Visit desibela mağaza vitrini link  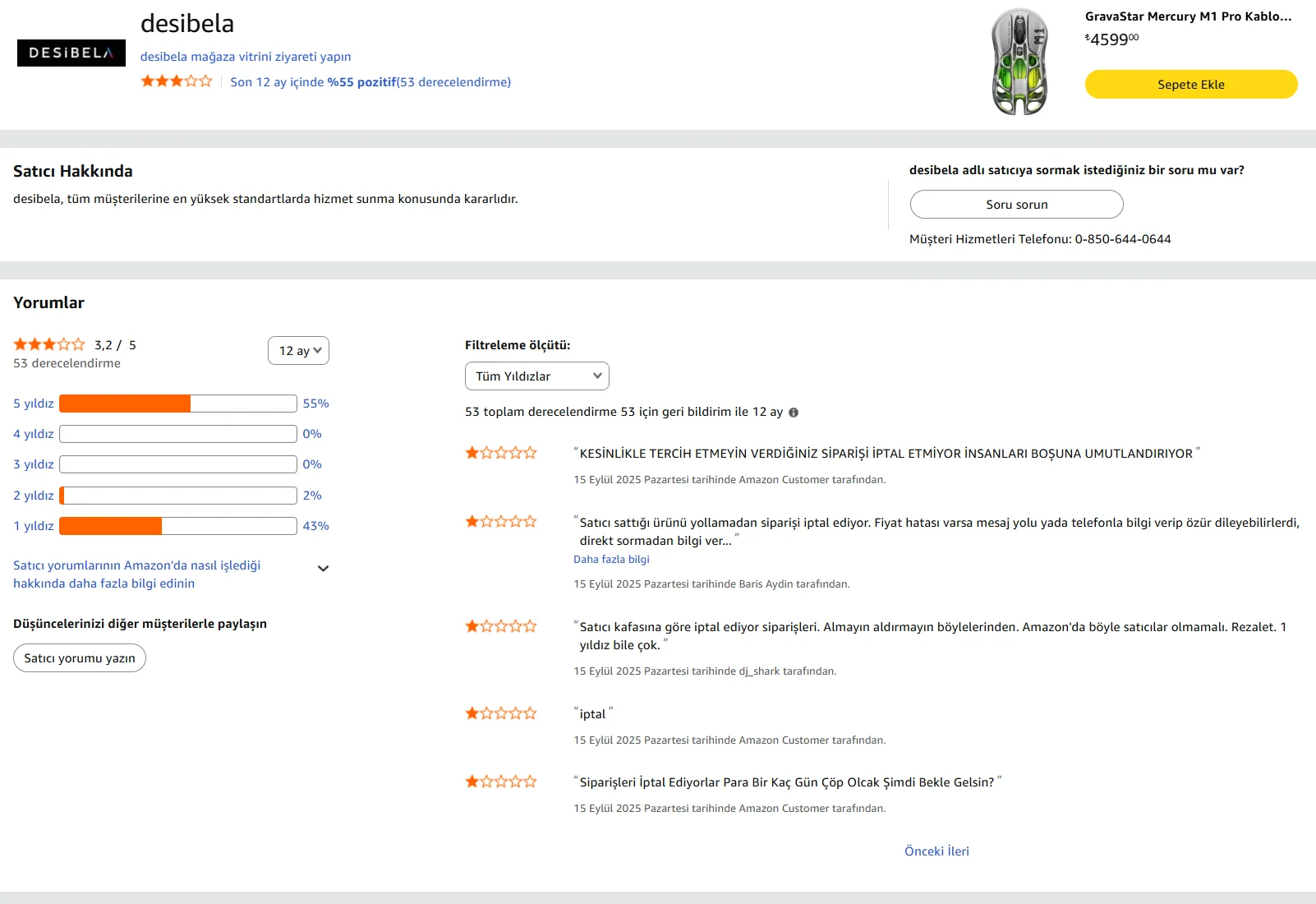pos(246,57)
